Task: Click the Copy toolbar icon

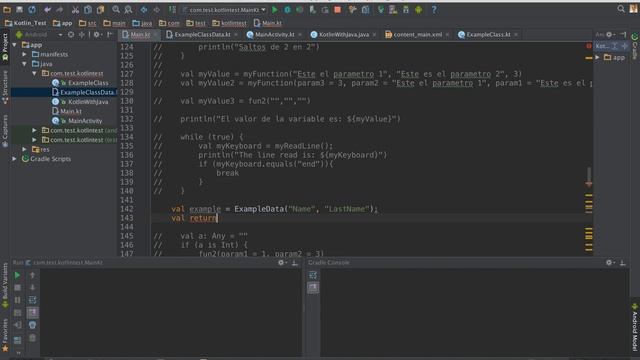Action: coord(88,9)
